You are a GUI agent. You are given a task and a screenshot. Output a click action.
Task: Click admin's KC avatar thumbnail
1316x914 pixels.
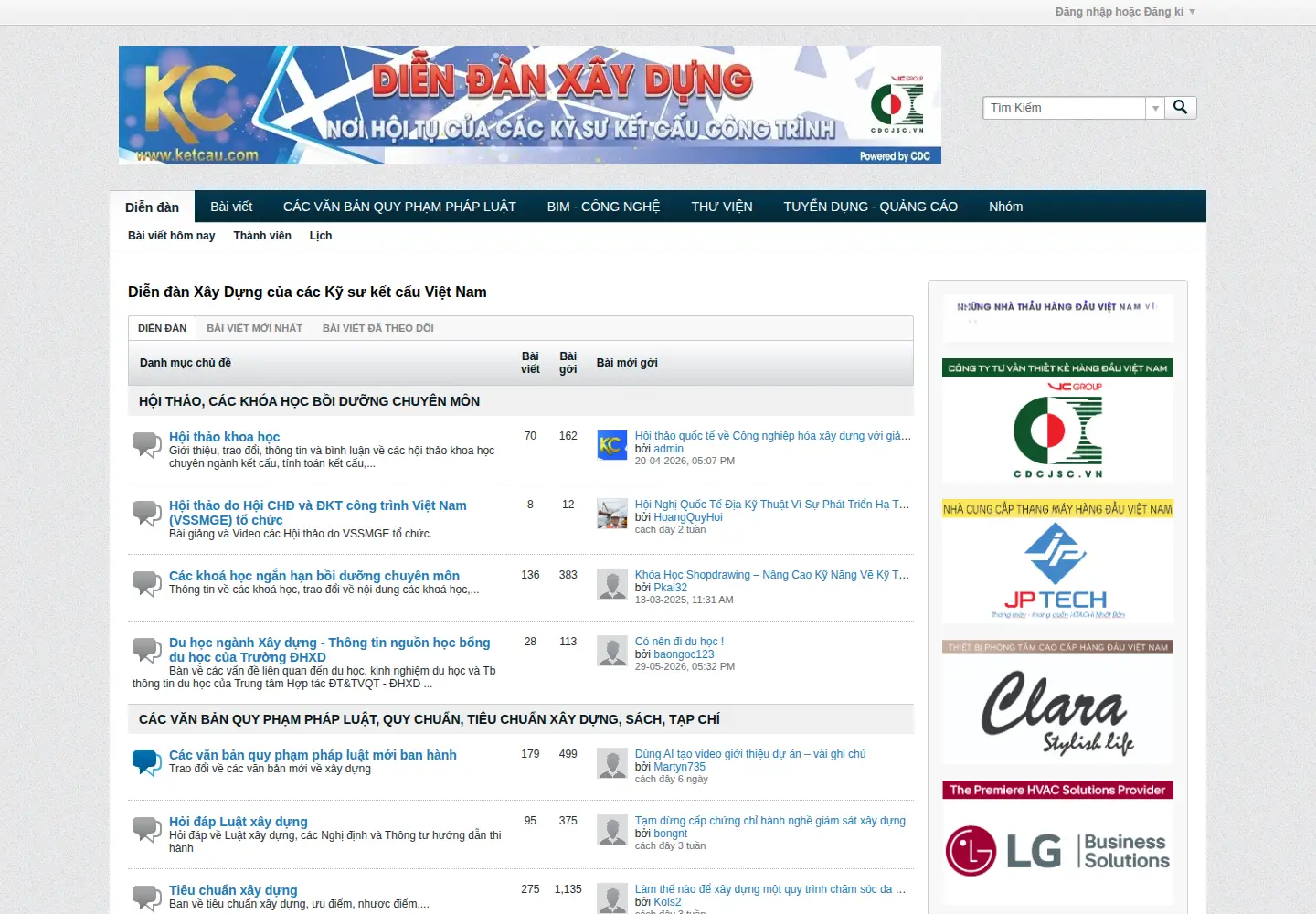(x=612, y=445)
